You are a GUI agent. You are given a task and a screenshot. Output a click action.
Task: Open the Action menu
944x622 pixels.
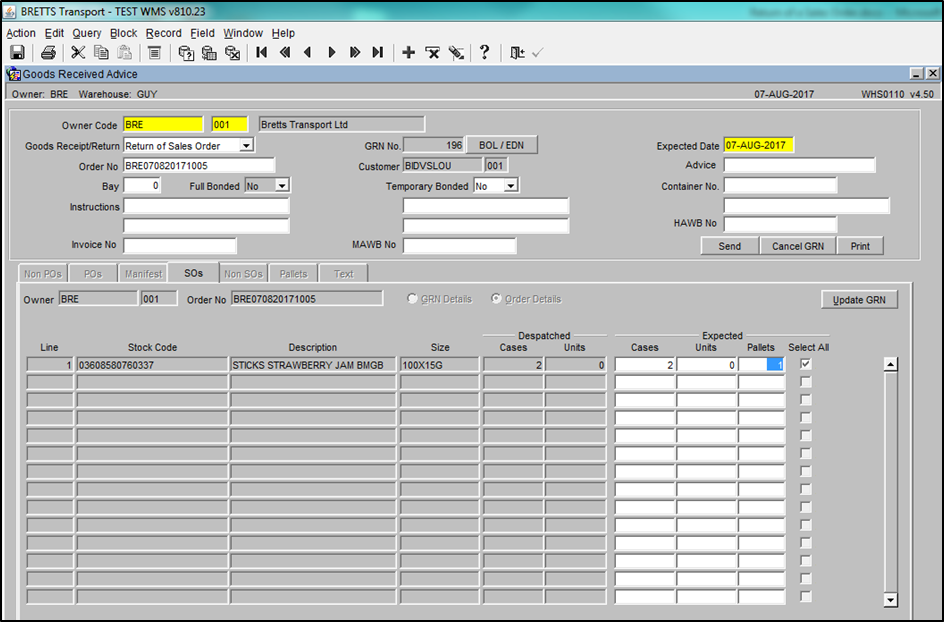21,33
